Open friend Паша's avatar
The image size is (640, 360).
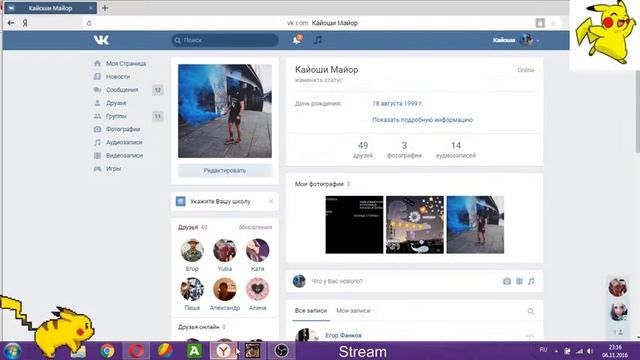(x=192, y=289)
